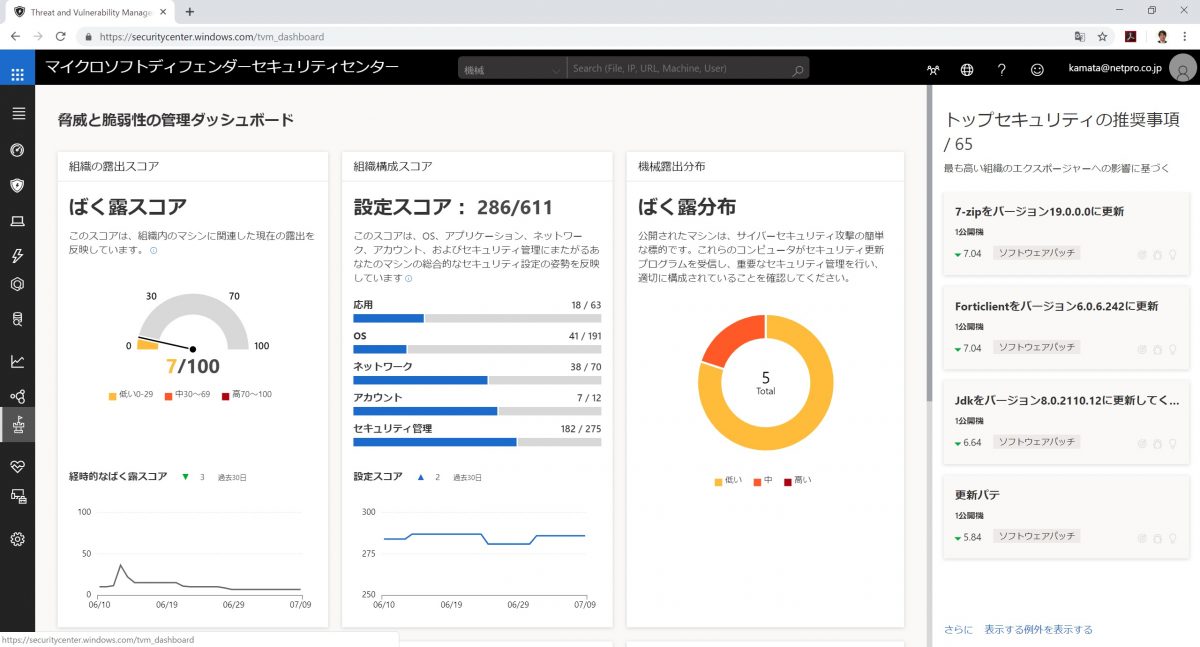Open the user avatar account menu
The height and width of the screenshot is (647, 1200).
click(1184, 70)
